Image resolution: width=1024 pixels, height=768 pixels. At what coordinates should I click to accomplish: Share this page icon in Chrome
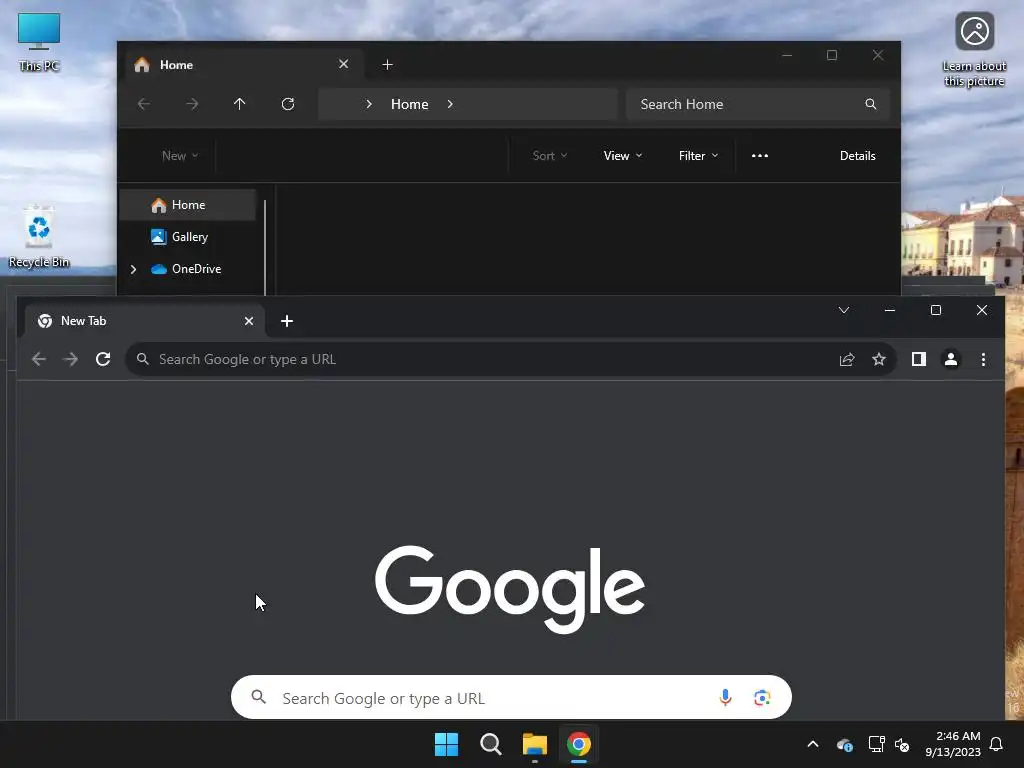[847, 359]
